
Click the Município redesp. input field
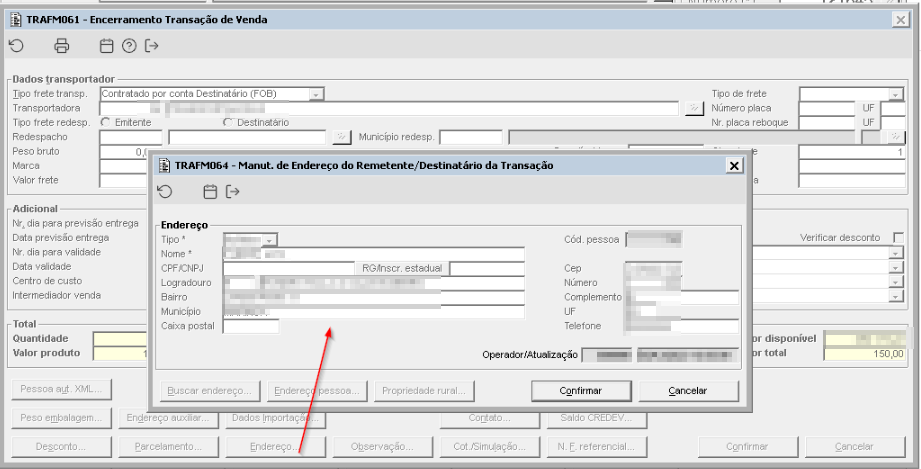tap(470, 137)
